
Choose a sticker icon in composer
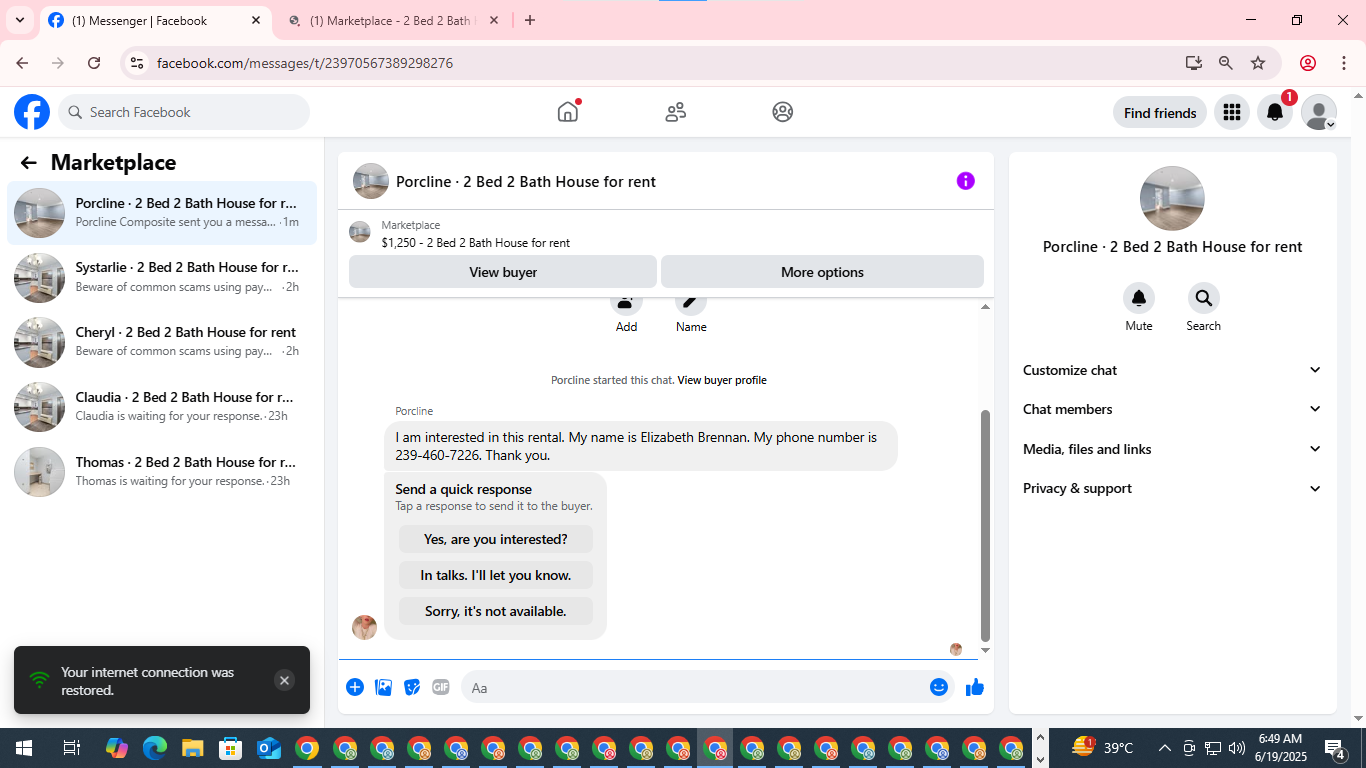(412, 687)
